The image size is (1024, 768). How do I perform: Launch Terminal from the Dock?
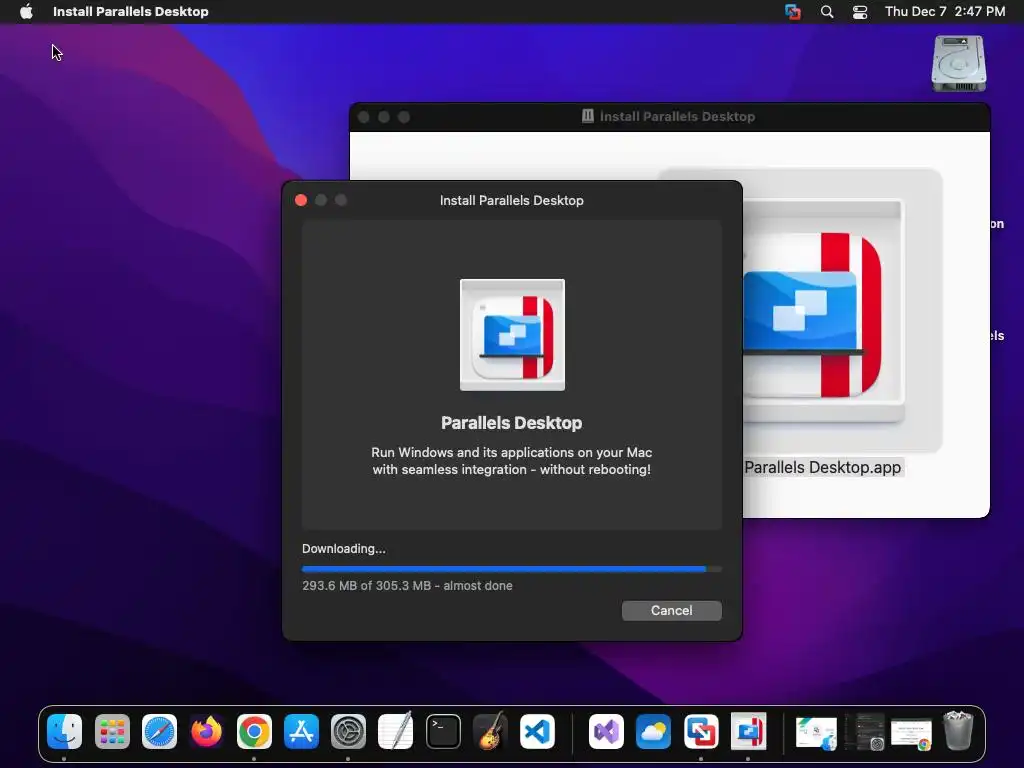click(443, 731)
